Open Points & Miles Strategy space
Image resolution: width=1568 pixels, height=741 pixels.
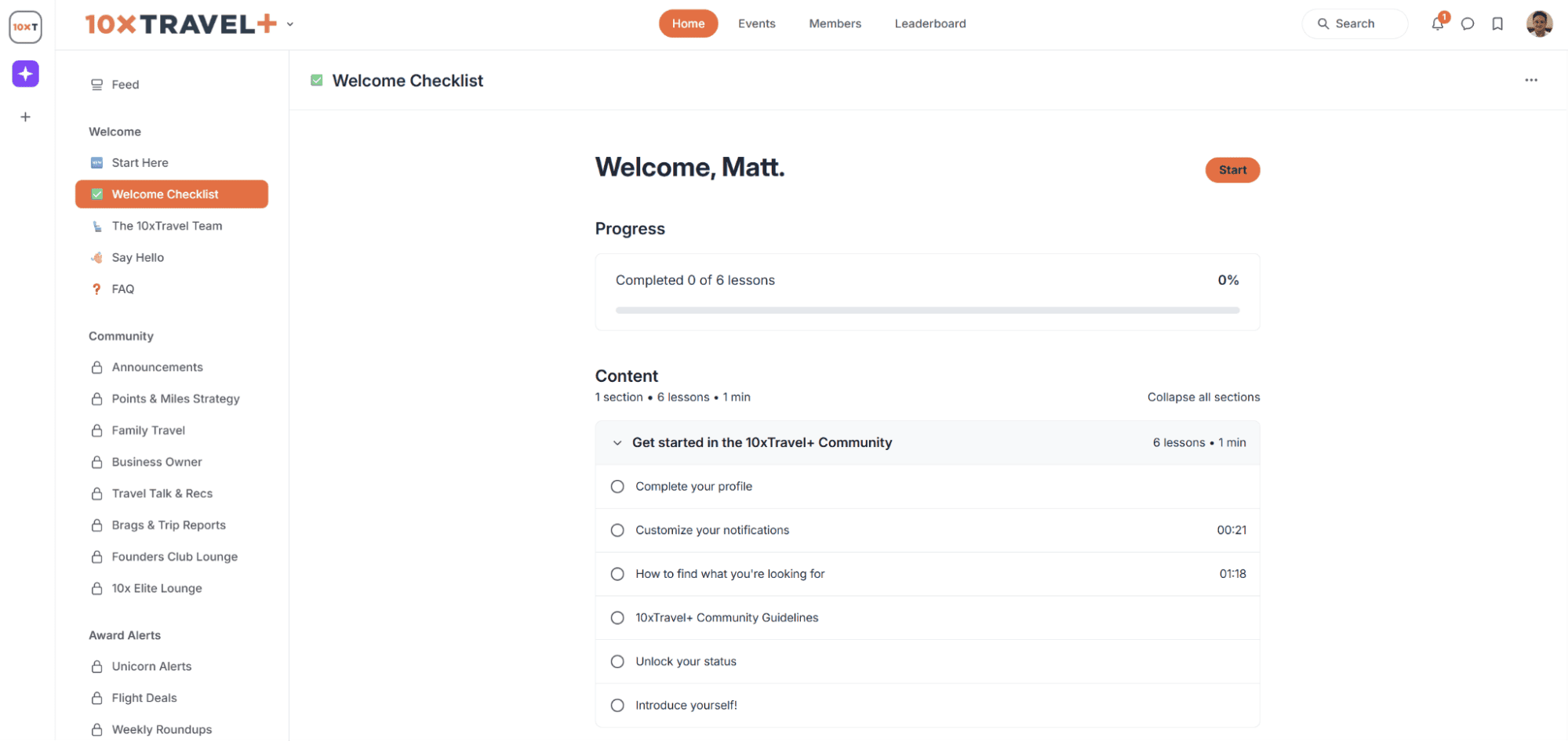click(172, 399)
